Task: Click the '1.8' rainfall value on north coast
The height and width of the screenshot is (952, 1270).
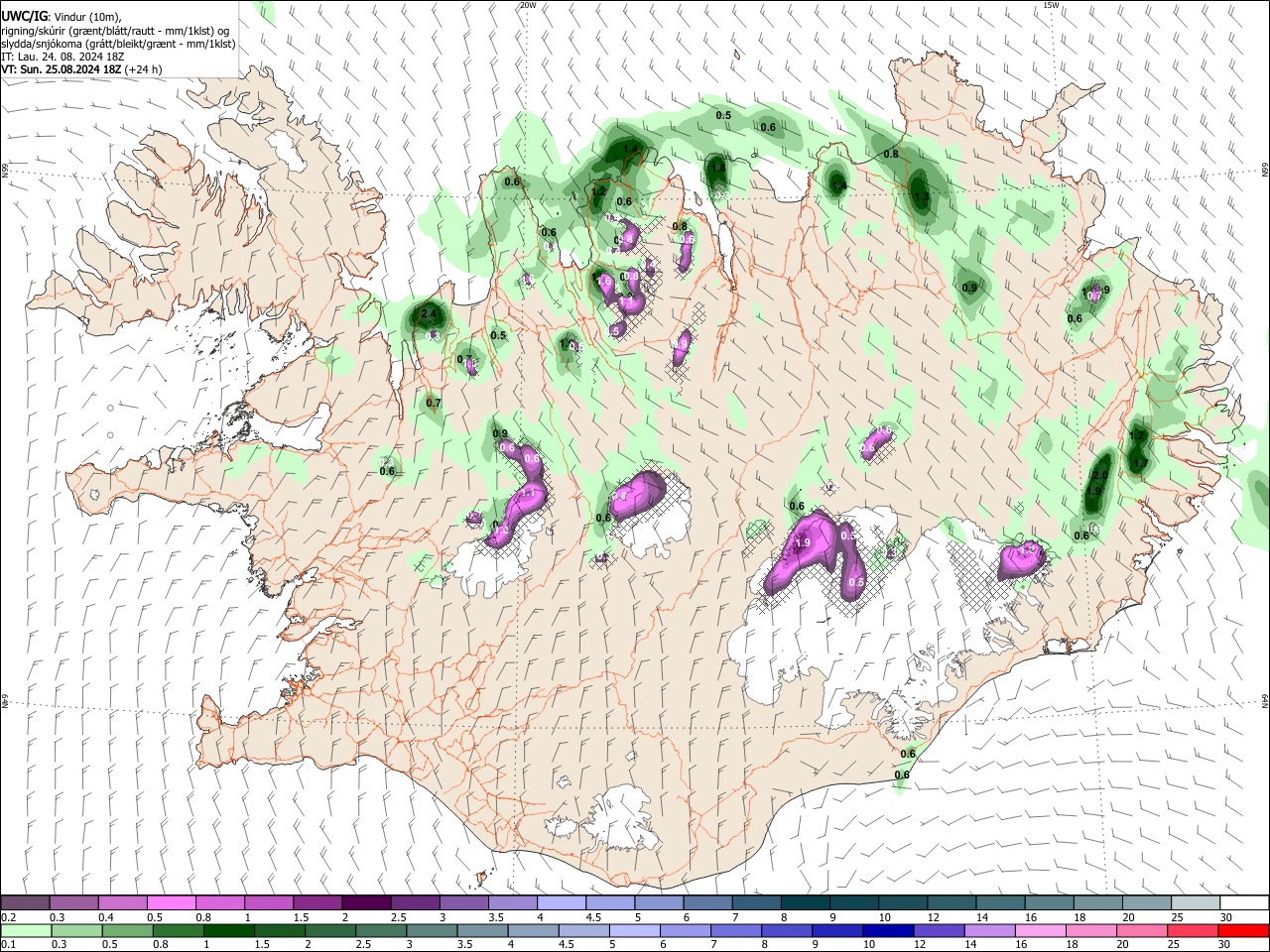Action: [x=719, y=169]
